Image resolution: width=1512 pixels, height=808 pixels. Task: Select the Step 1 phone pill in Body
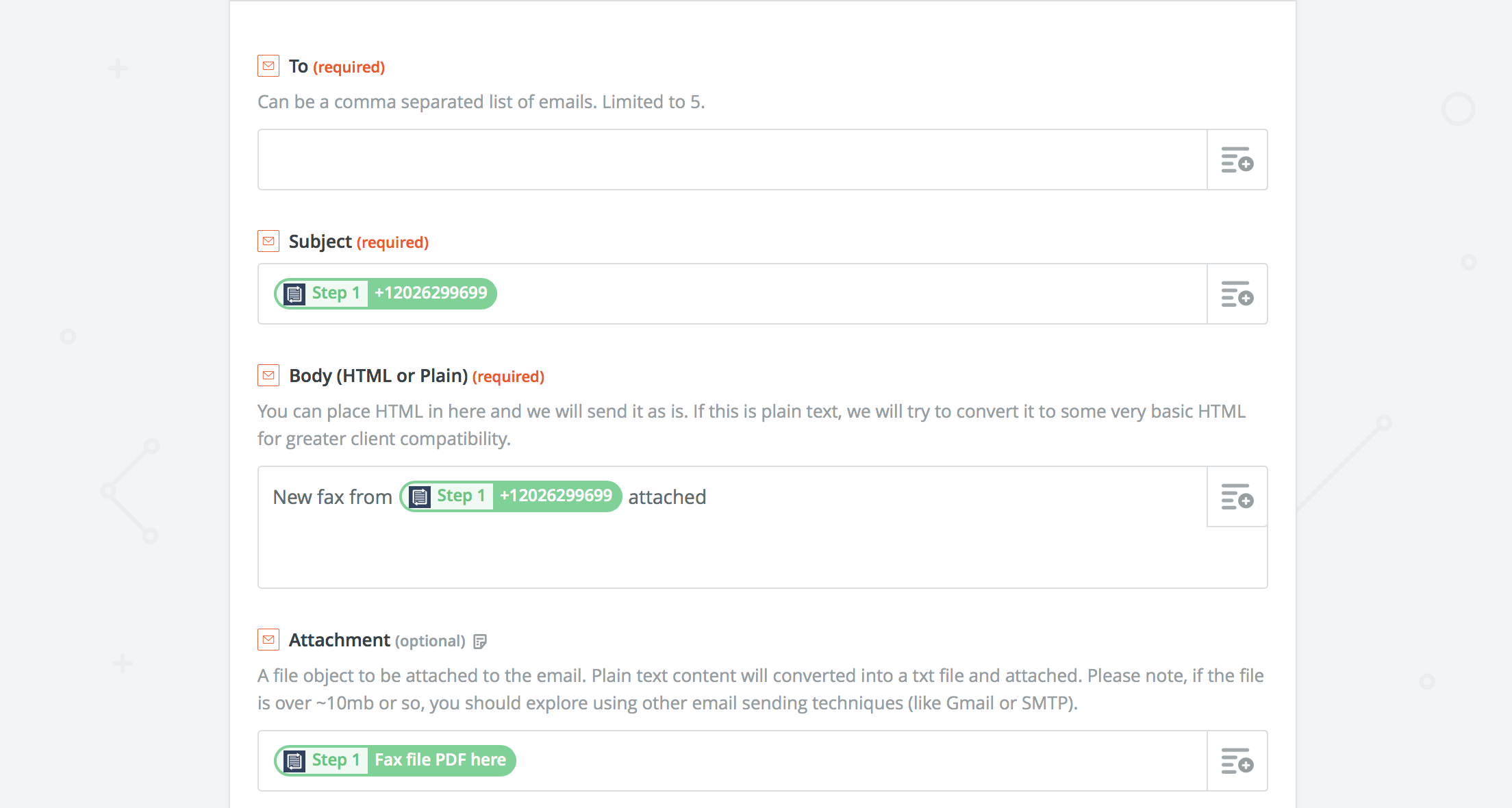pyautogui.click(x=511, y=496)
